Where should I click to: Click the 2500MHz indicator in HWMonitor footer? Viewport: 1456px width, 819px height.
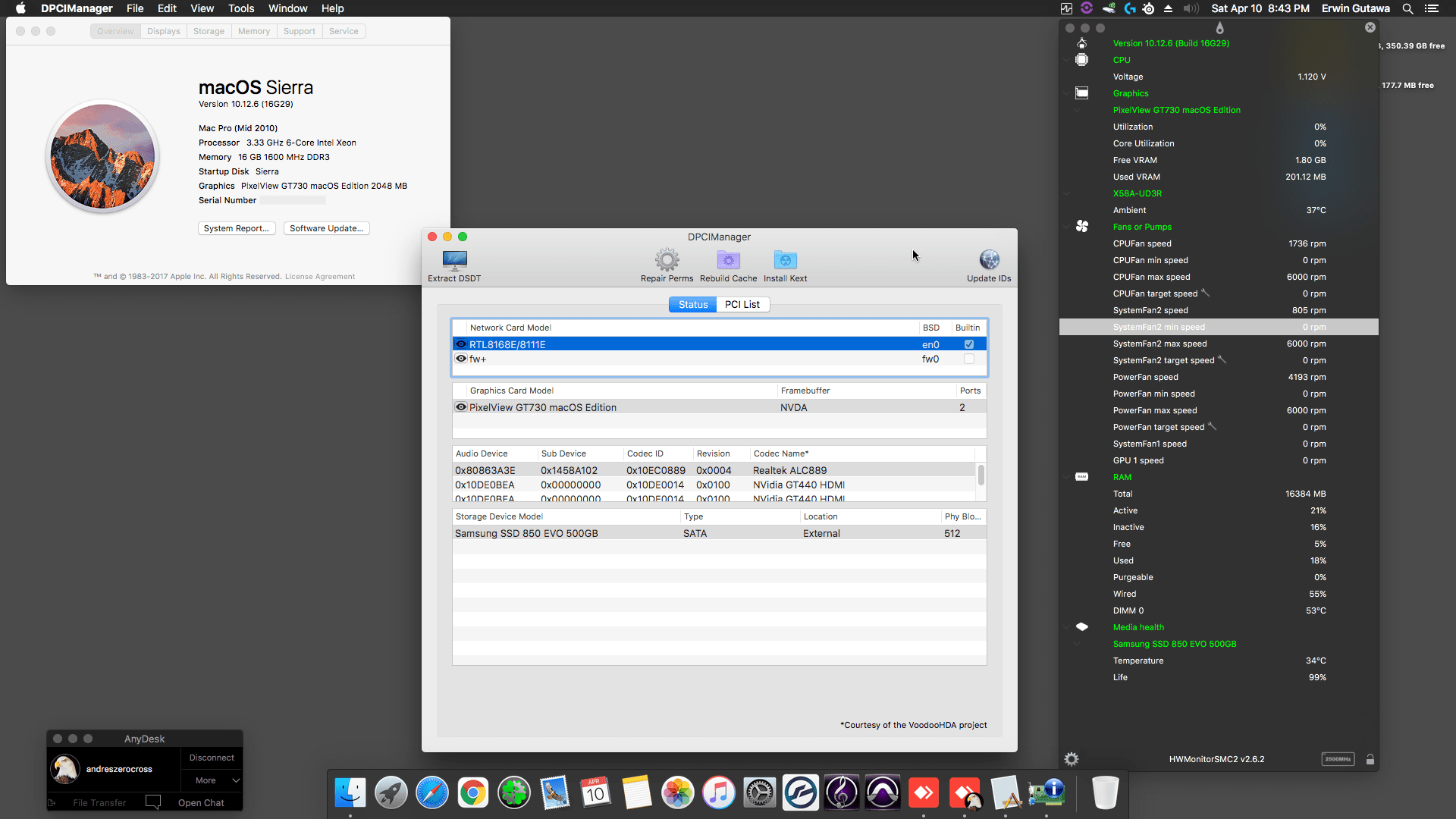[x=1338, y=759]
